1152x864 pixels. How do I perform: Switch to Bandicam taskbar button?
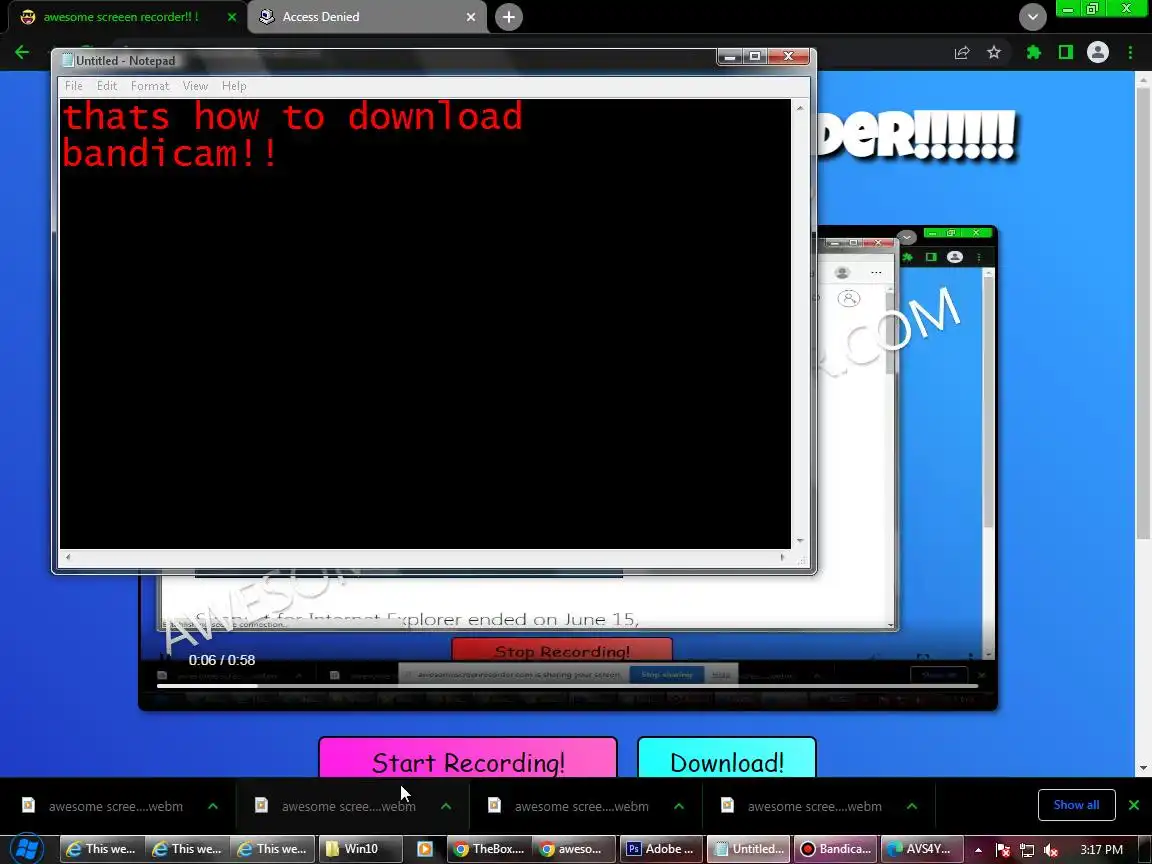click(835, 849)
